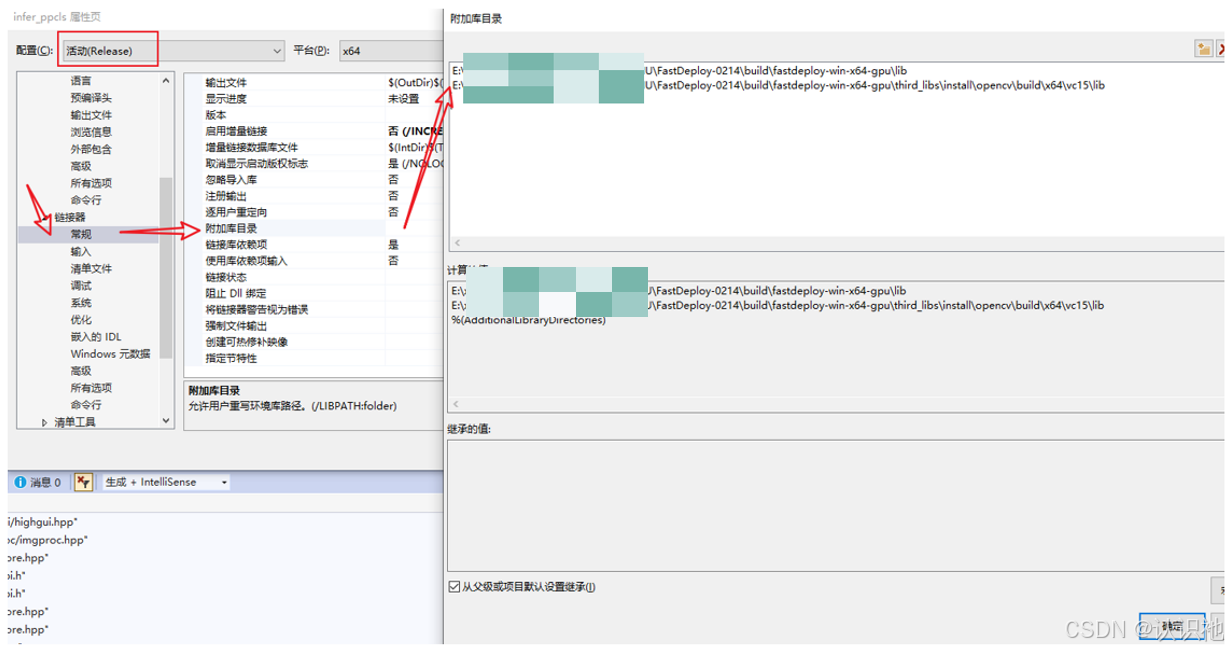The height and width of the screenshot is (649, 1228).
Task: Select 系统 in the property tree
Action: [x=81, y=302]
